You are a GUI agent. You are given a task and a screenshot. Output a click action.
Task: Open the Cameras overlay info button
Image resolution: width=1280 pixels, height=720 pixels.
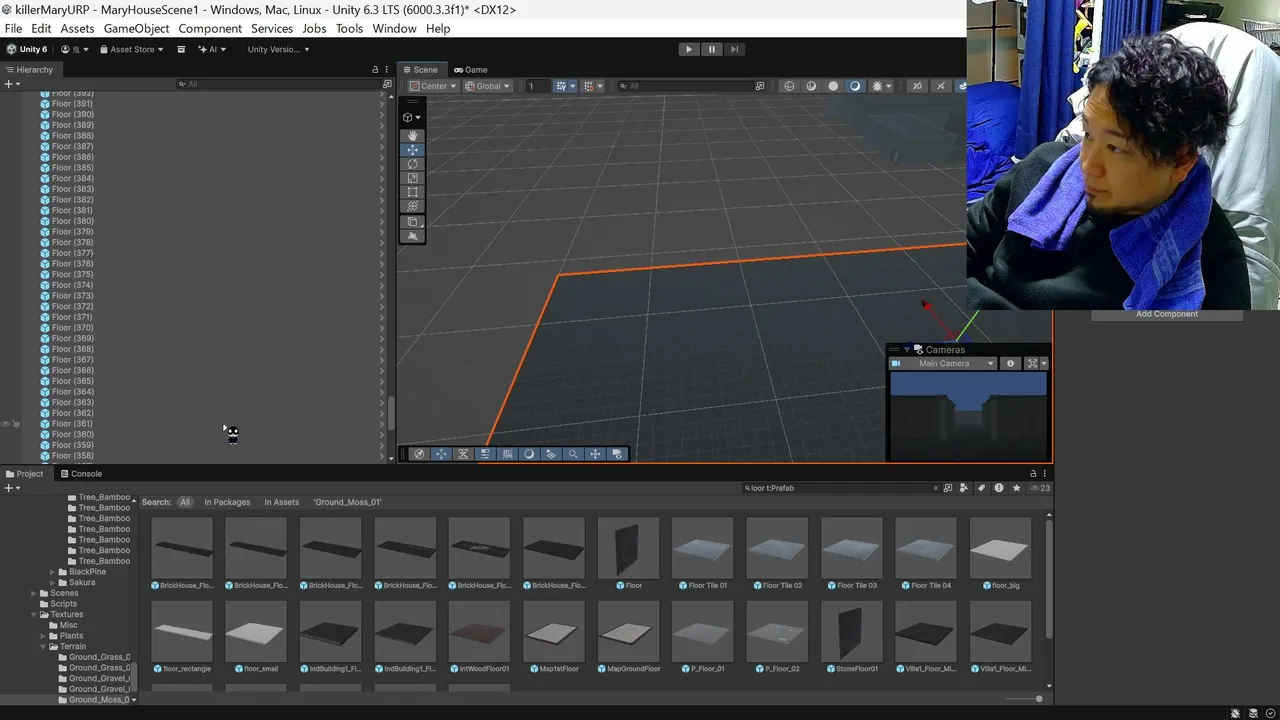pos(1010,364)
